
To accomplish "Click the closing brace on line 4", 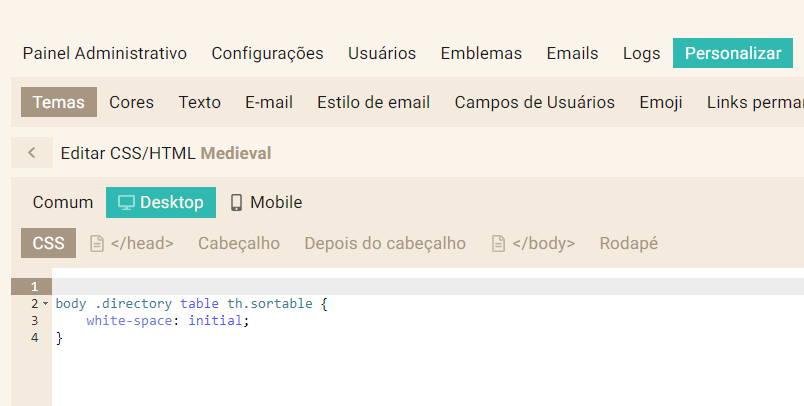I will [x=59, y=338].
